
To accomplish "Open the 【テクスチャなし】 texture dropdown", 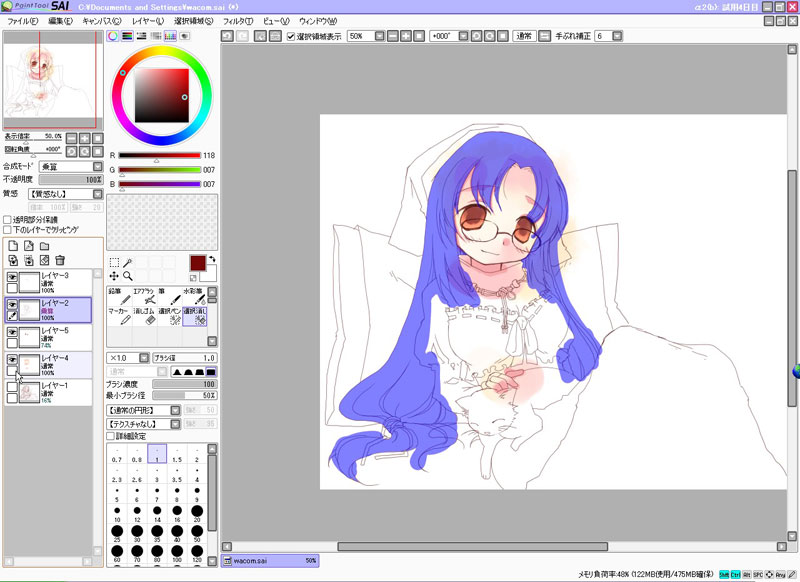I will coord(175,424).
